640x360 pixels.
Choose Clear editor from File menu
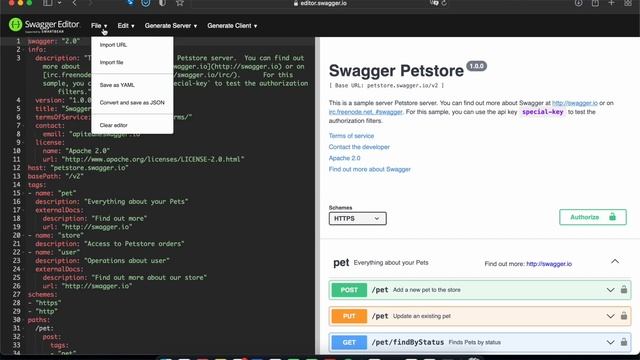click(113, 125)
